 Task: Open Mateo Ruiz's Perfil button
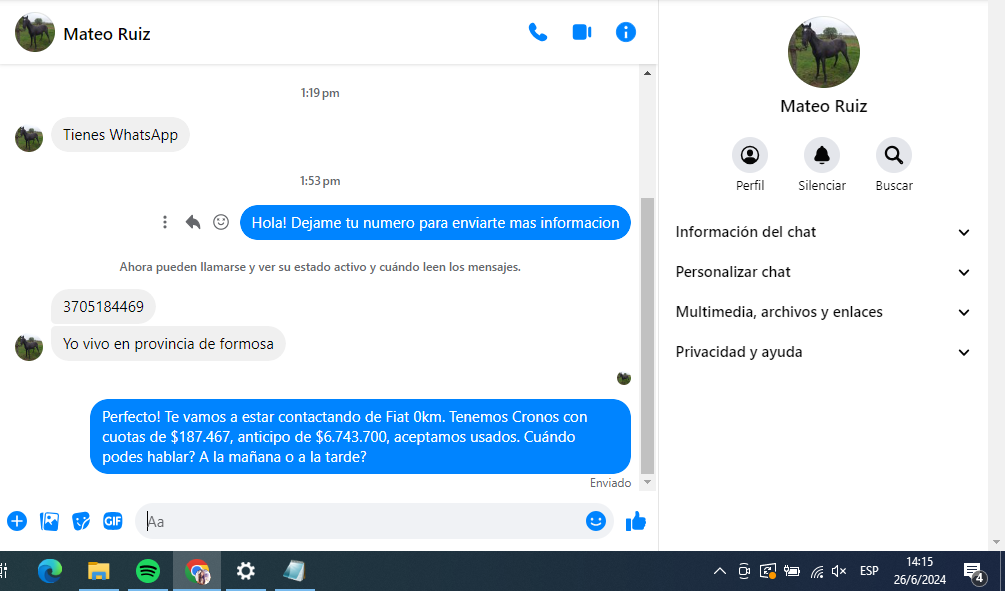coord(750,155)
